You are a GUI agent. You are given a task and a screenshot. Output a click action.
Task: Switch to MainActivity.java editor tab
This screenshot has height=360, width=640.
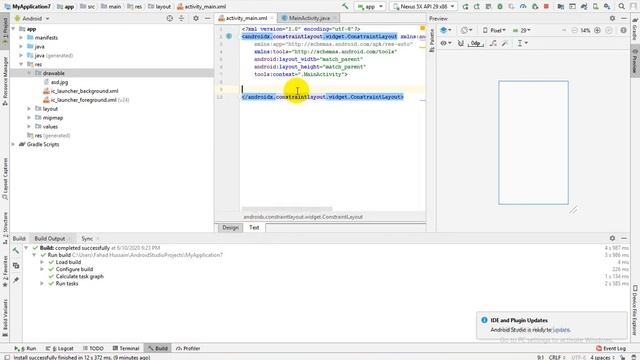tap(309, 18)
